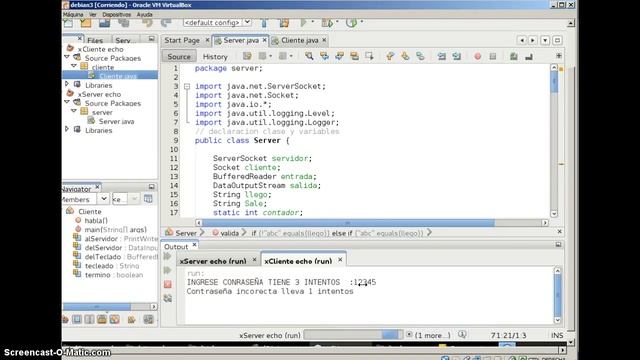Collapse the server package node
Image resolution: width=640 pixels, height=360 pixels.
[x=74, y=111]
